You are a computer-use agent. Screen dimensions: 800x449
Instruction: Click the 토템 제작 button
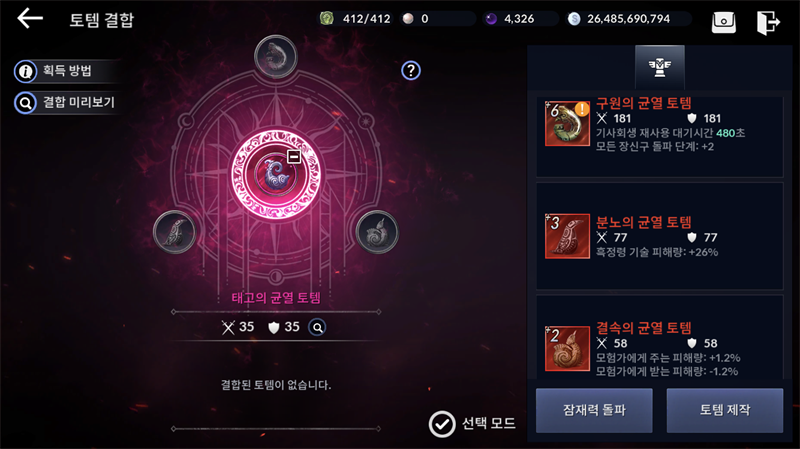click(724, 410)
